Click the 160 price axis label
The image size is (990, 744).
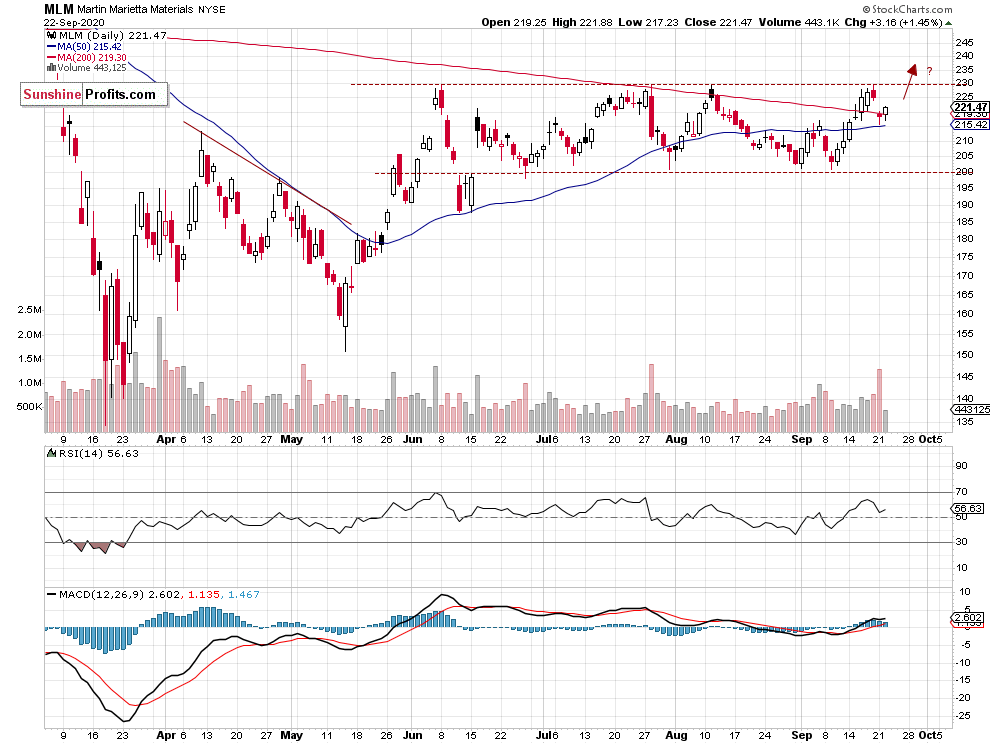click(x=964, y=313)
